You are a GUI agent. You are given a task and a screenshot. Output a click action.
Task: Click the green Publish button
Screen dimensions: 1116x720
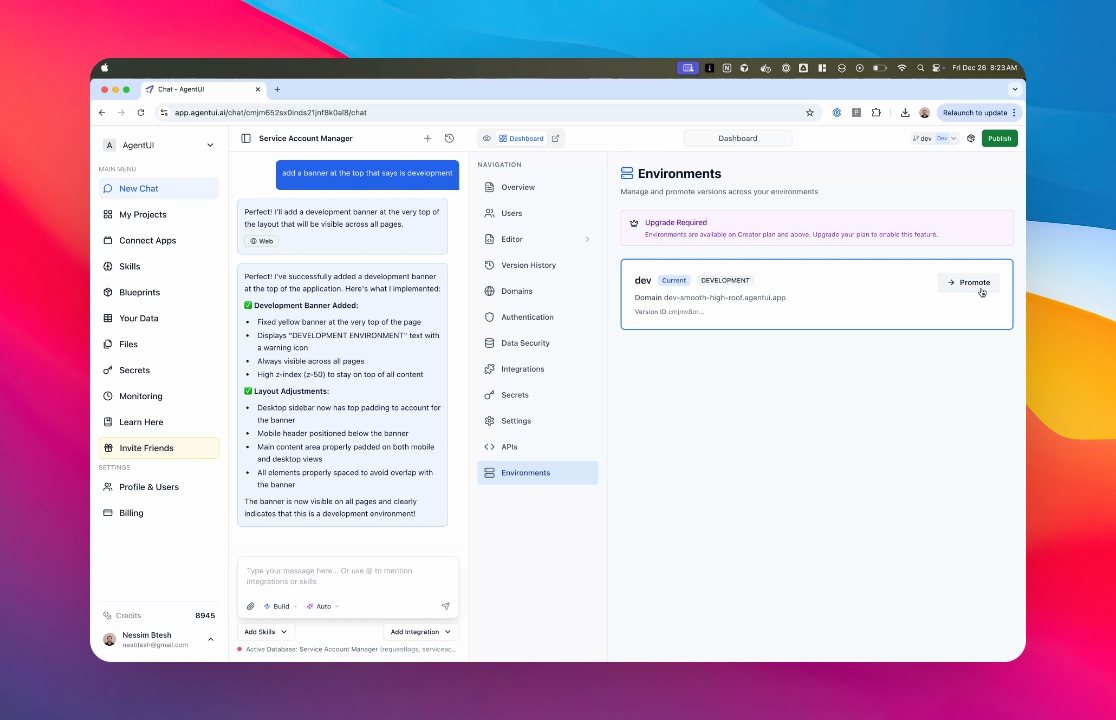[999, 139]
